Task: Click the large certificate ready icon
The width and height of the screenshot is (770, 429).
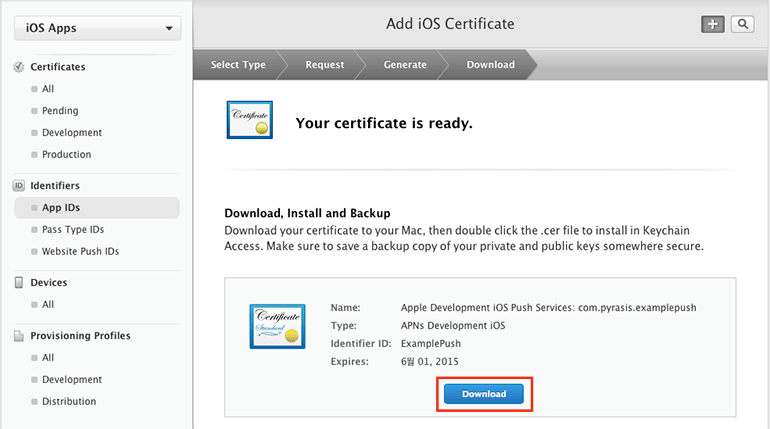Action: [x=248, y=122]
